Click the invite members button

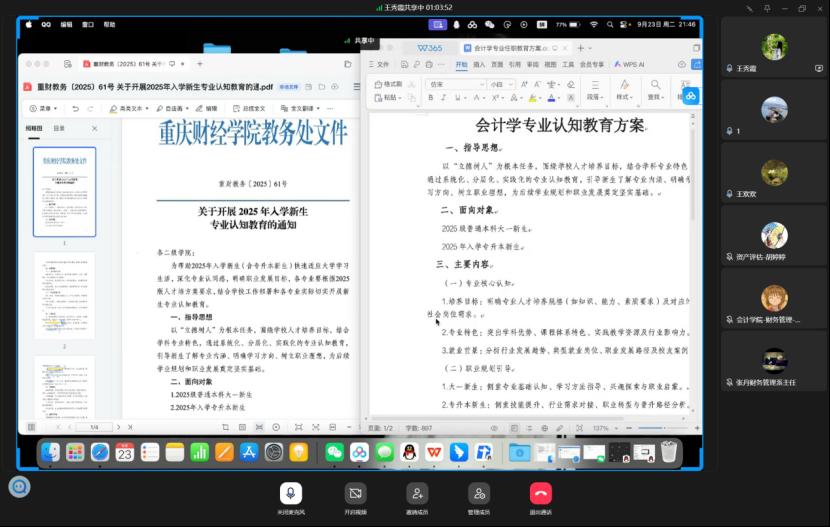tap(417, 492)
